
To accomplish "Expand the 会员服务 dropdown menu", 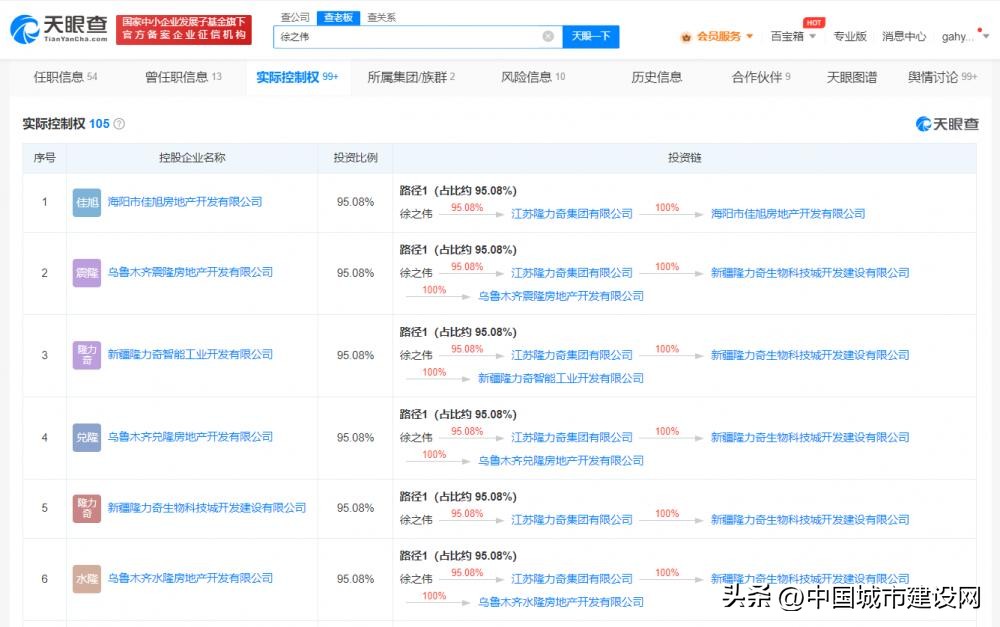I will [725, 37].
